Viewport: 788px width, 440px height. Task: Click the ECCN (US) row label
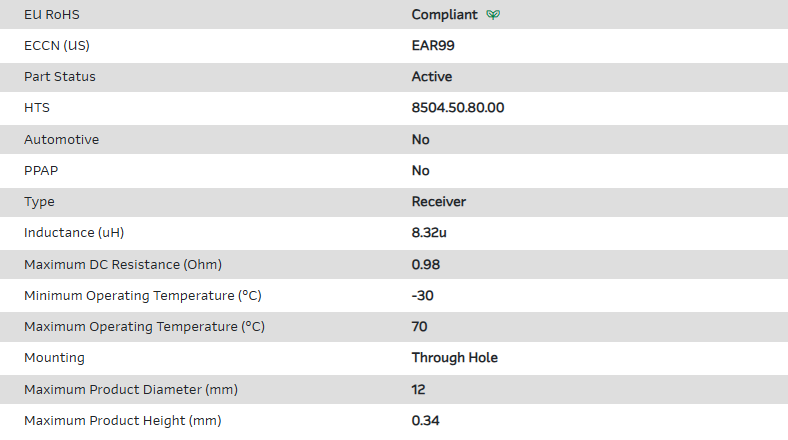coord(63,46)
